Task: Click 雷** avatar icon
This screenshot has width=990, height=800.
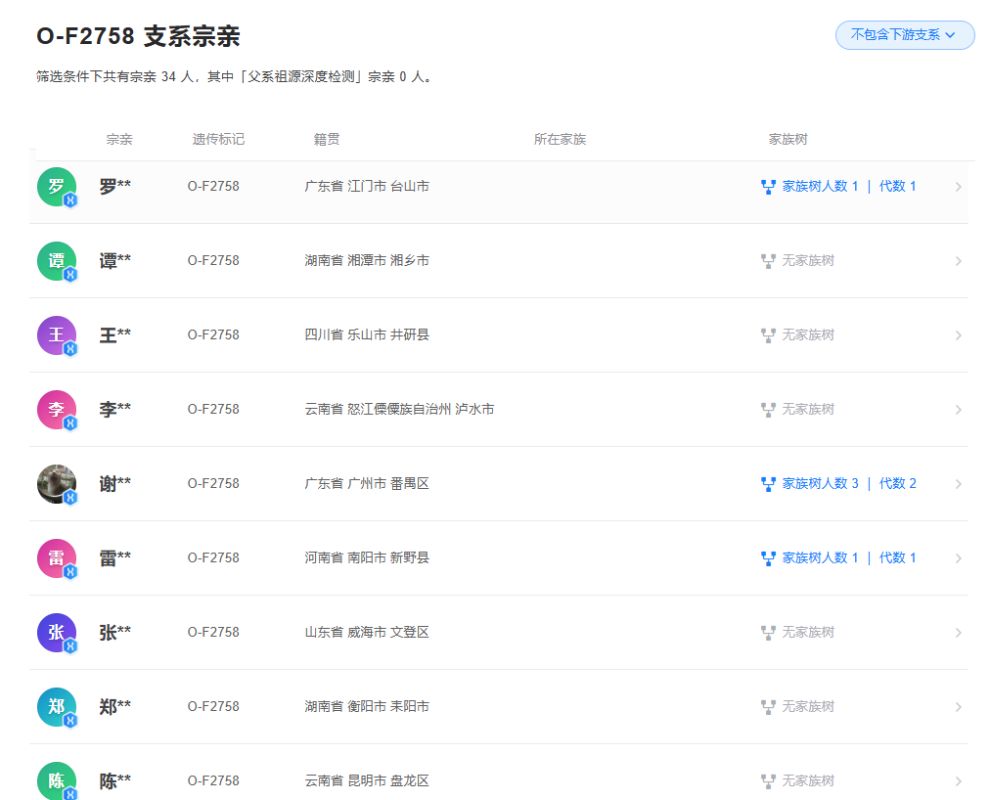Action: [x=57, y=558]
